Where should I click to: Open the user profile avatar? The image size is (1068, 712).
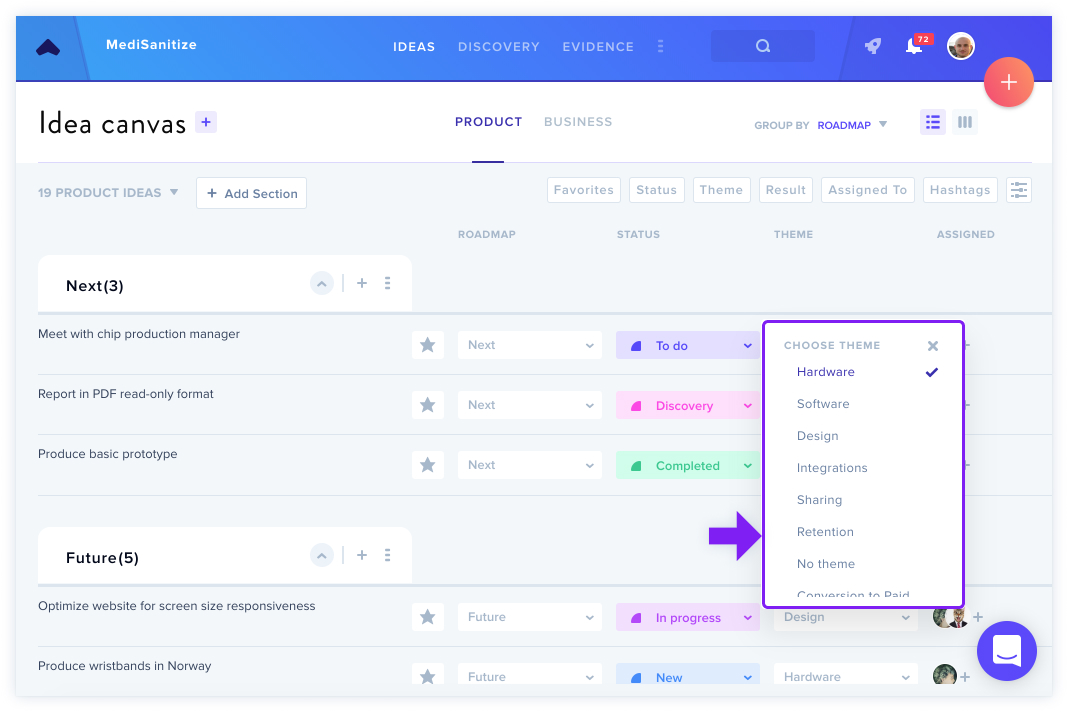coord(960,46)
